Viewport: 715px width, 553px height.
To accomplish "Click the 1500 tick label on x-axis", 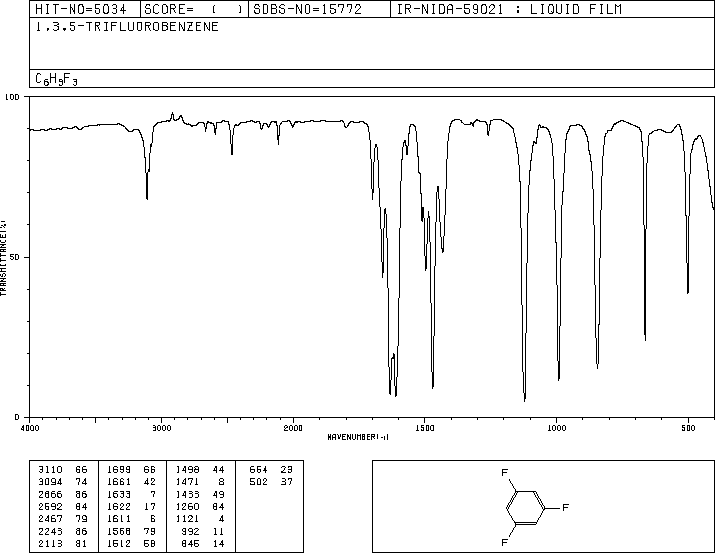I will click(425, 428).
